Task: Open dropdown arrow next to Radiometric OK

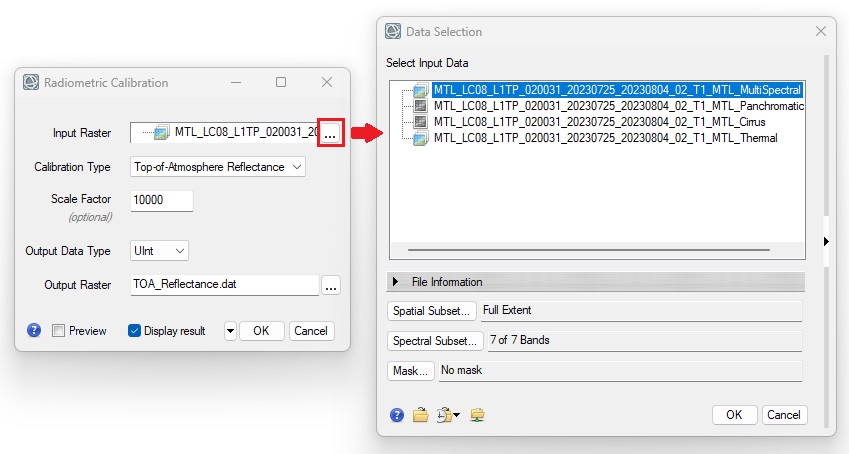Action: pyautogui.click(x=230, y=331)
